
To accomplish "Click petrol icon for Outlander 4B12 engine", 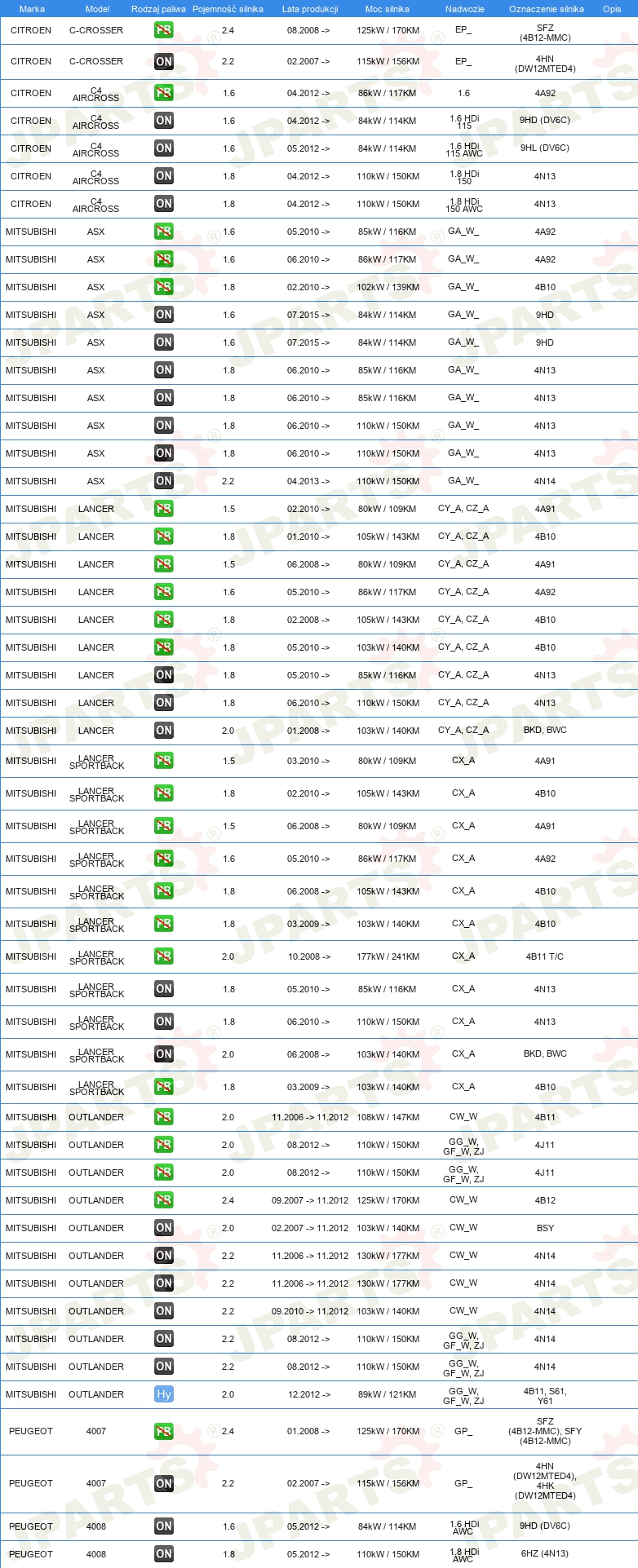I will pyautogui.click(x=163, y=1200).
